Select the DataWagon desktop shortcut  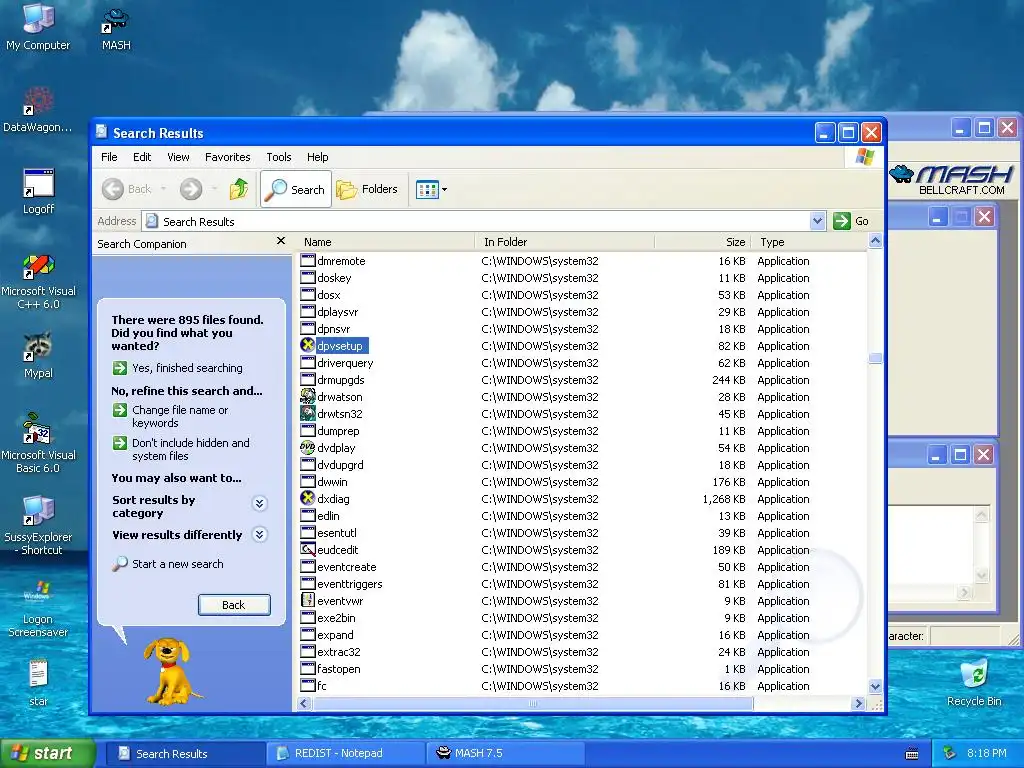[x=38, y=110]
